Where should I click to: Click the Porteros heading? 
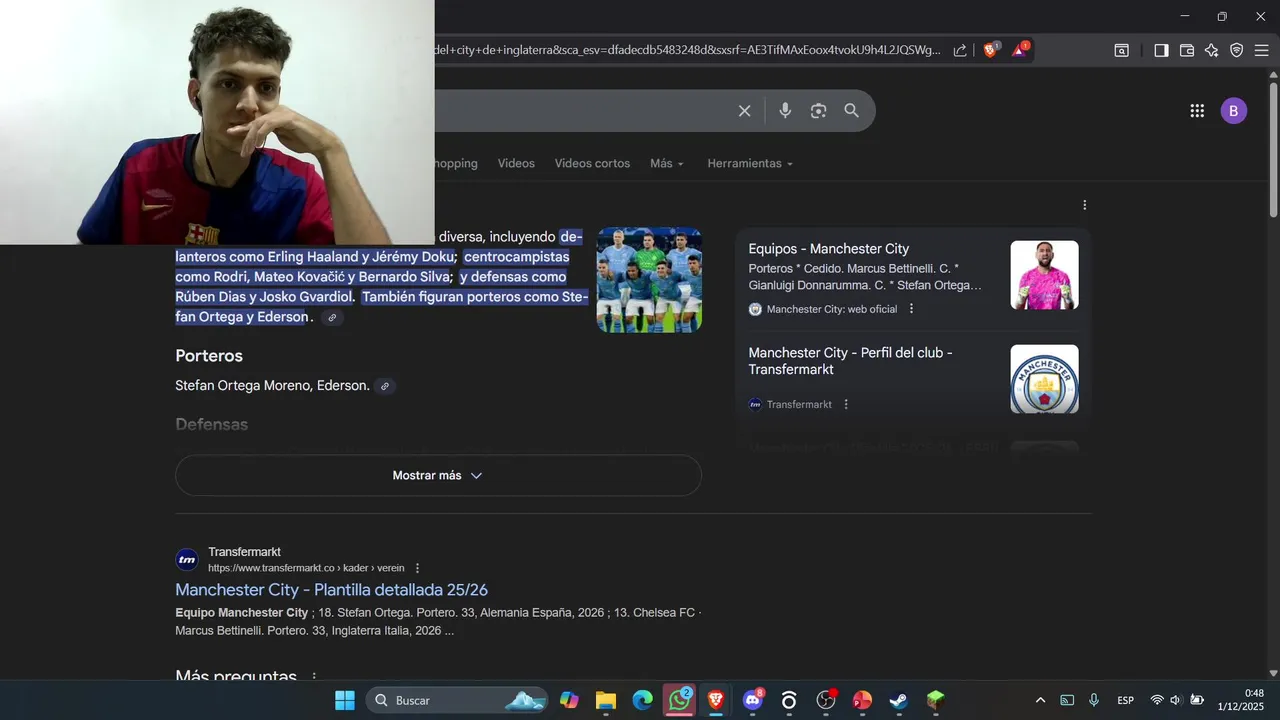[x=209, y=356]
